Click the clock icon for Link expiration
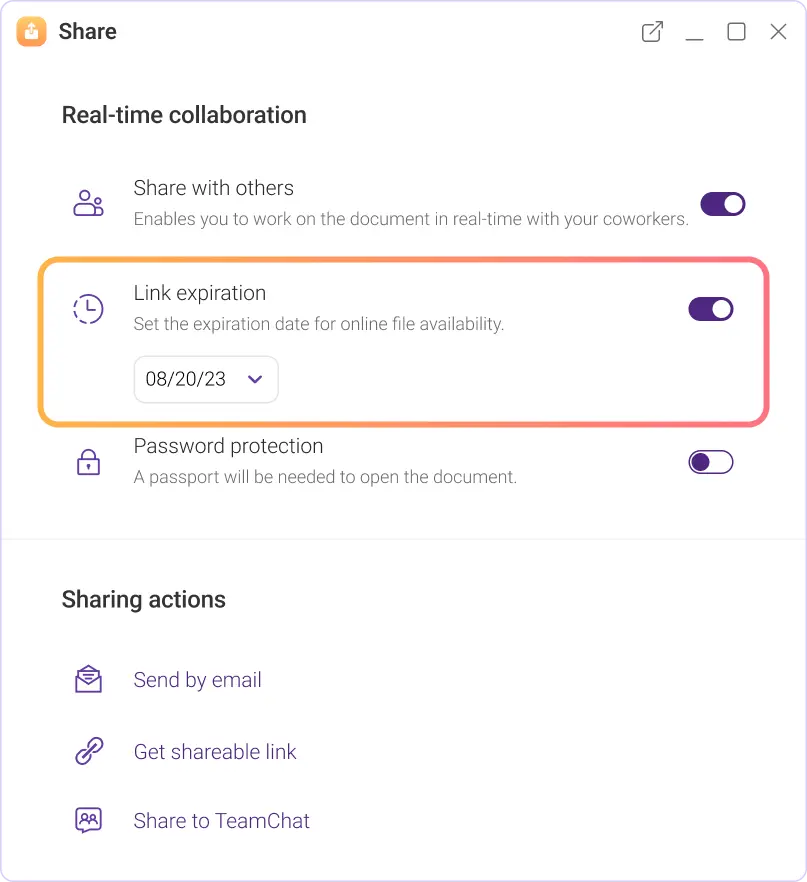The width and height of the screenshot is (807, 882). [89, 309]
